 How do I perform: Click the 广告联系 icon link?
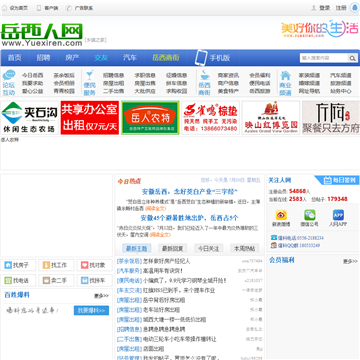click(68, 8)
